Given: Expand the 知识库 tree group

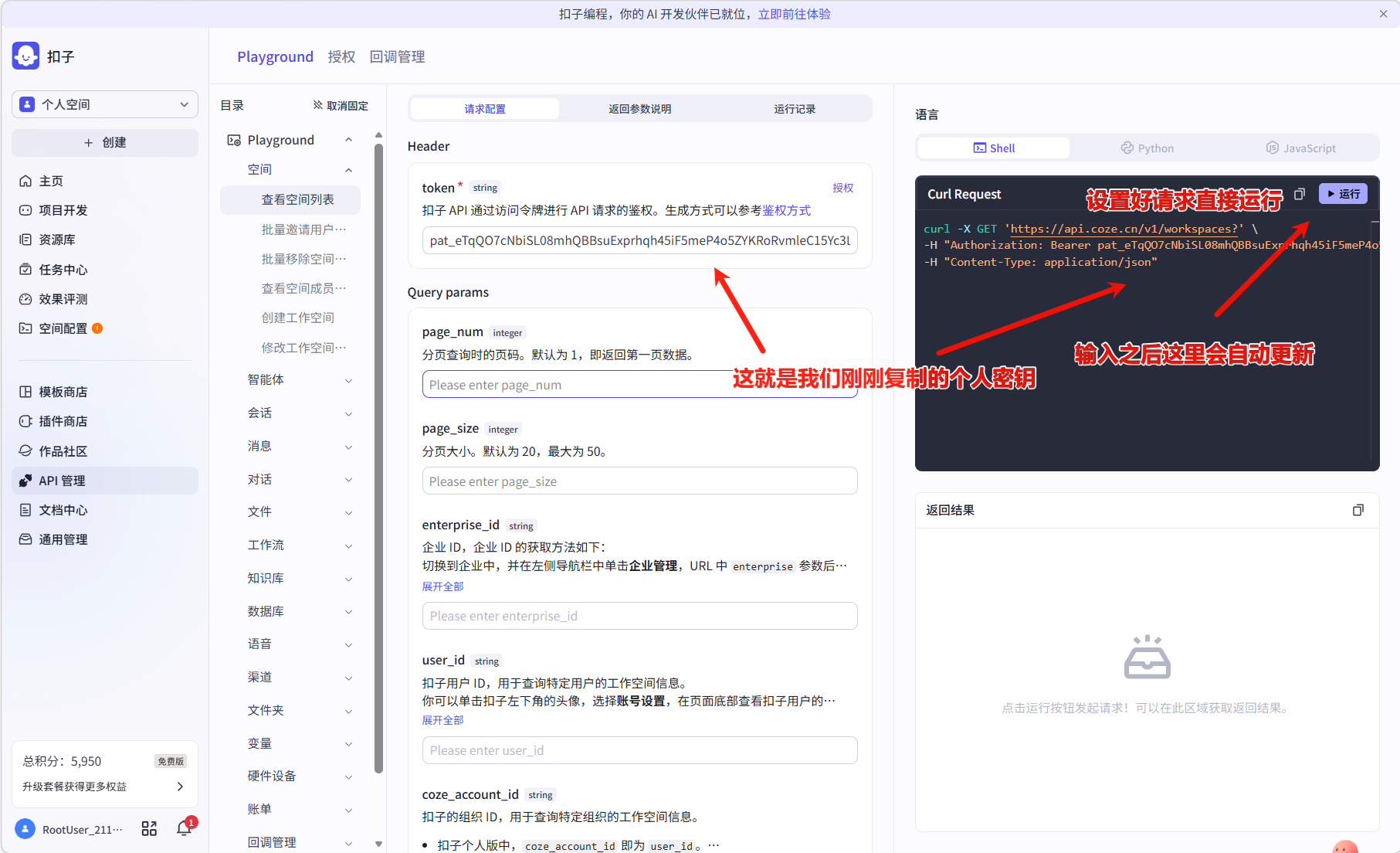Looking at the screenshot, I should [348, 579].
